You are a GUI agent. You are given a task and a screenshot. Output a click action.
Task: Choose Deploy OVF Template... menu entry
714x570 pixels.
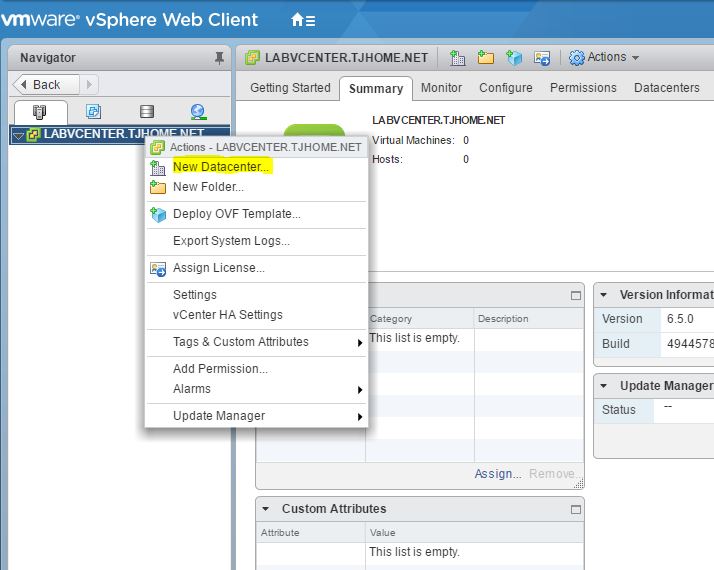tap(237, 214)
